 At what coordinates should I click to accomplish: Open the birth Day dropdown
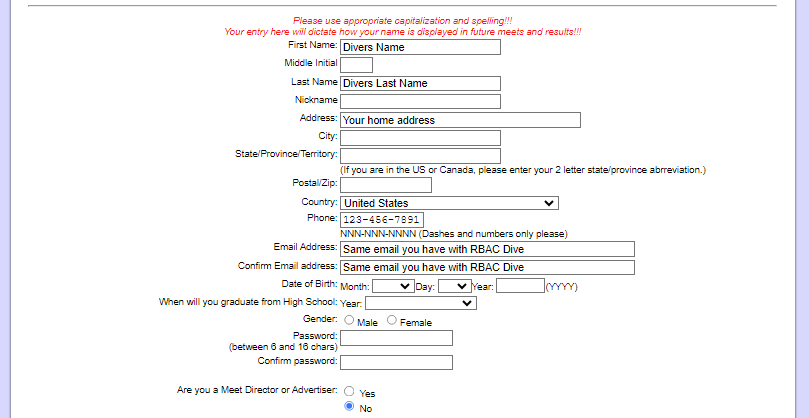click(x=453, y=286)
